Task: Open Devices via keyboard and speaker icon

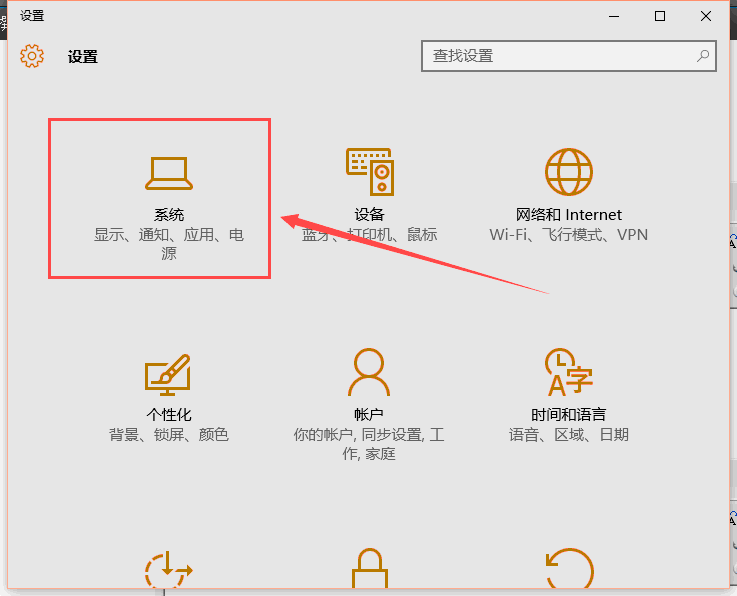Action: pos(369,171)
